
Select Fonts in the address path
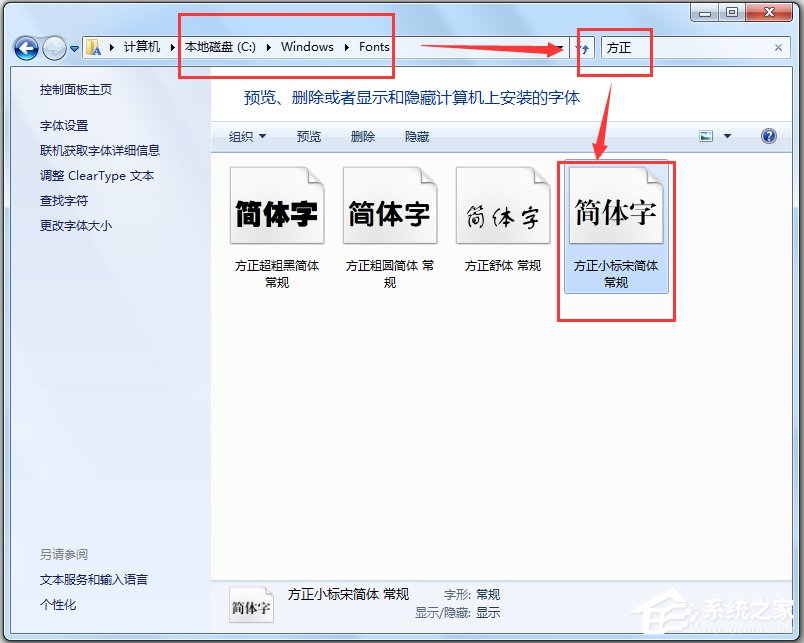point(374,47)
